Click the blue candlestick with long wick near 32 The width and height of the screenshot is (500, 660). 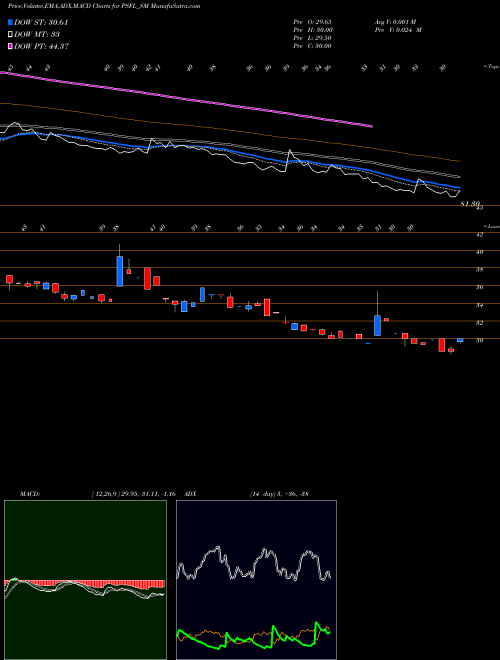point(378,325)
